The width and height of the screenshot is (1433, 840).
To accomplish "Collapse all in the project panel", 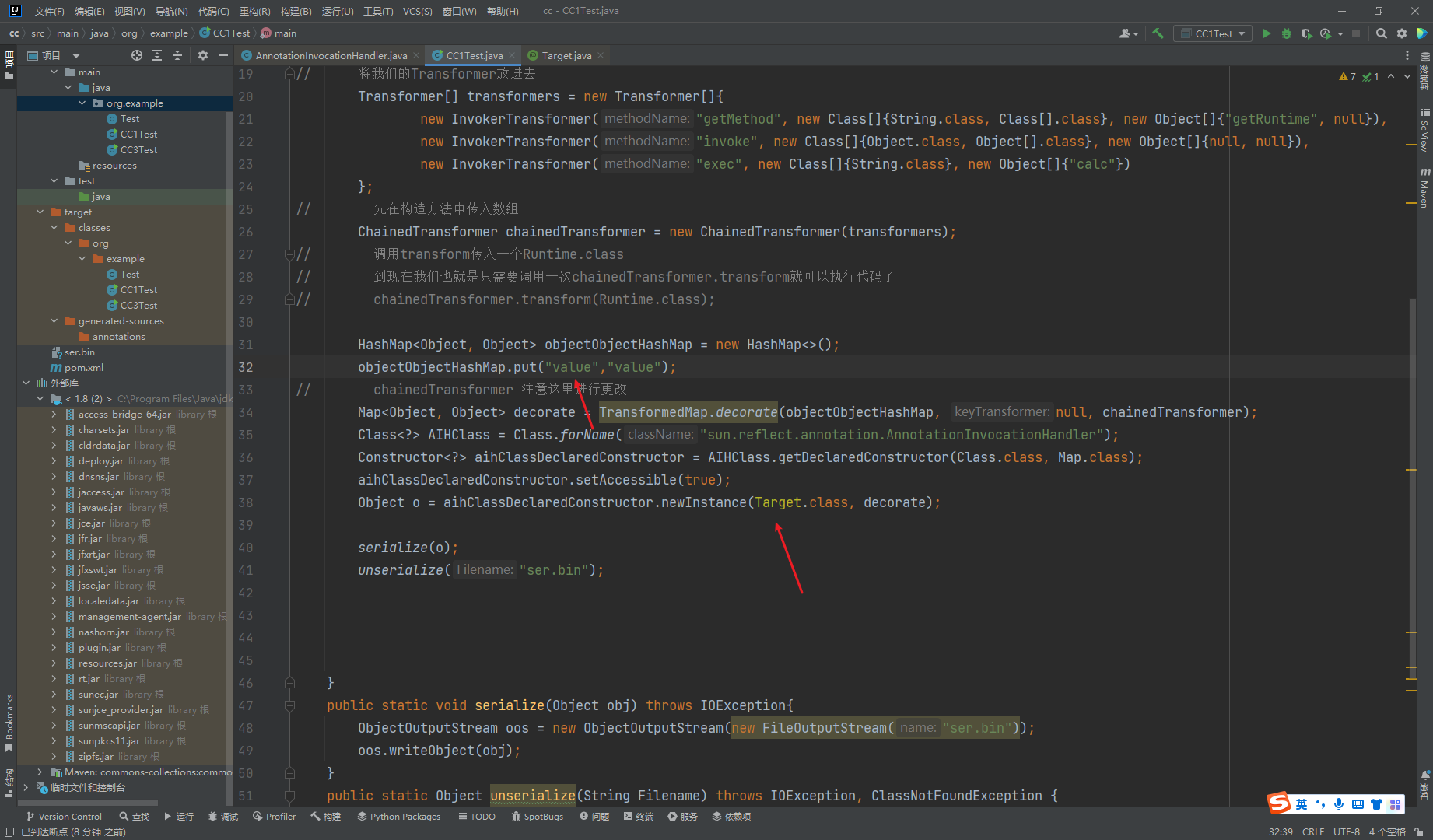I will (177, 55).
